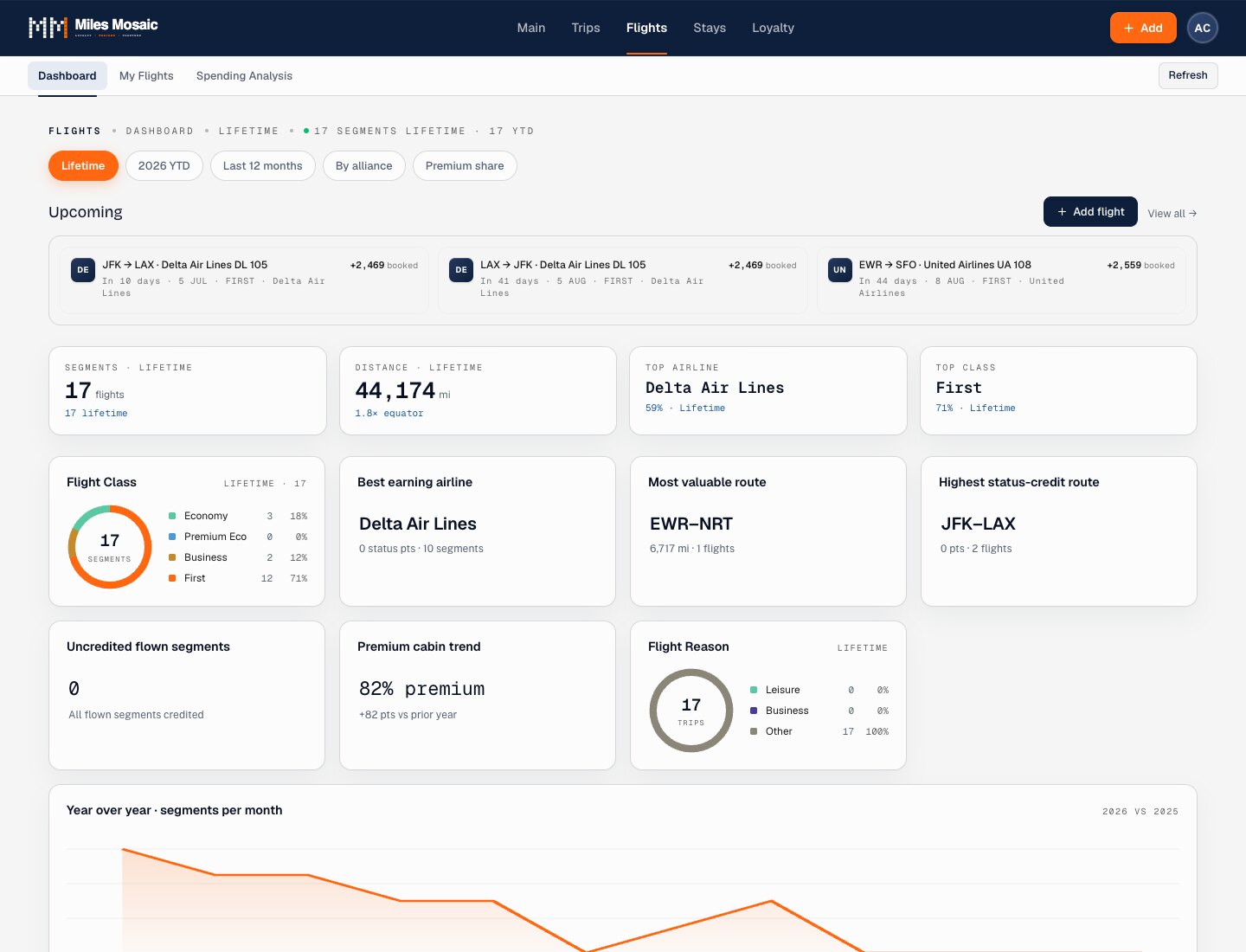Image resolution: width=1246 pixels, height=952 pixels.
Task: Click the Flight Reason trips donut chart
Action: click(x=691, y=711)
